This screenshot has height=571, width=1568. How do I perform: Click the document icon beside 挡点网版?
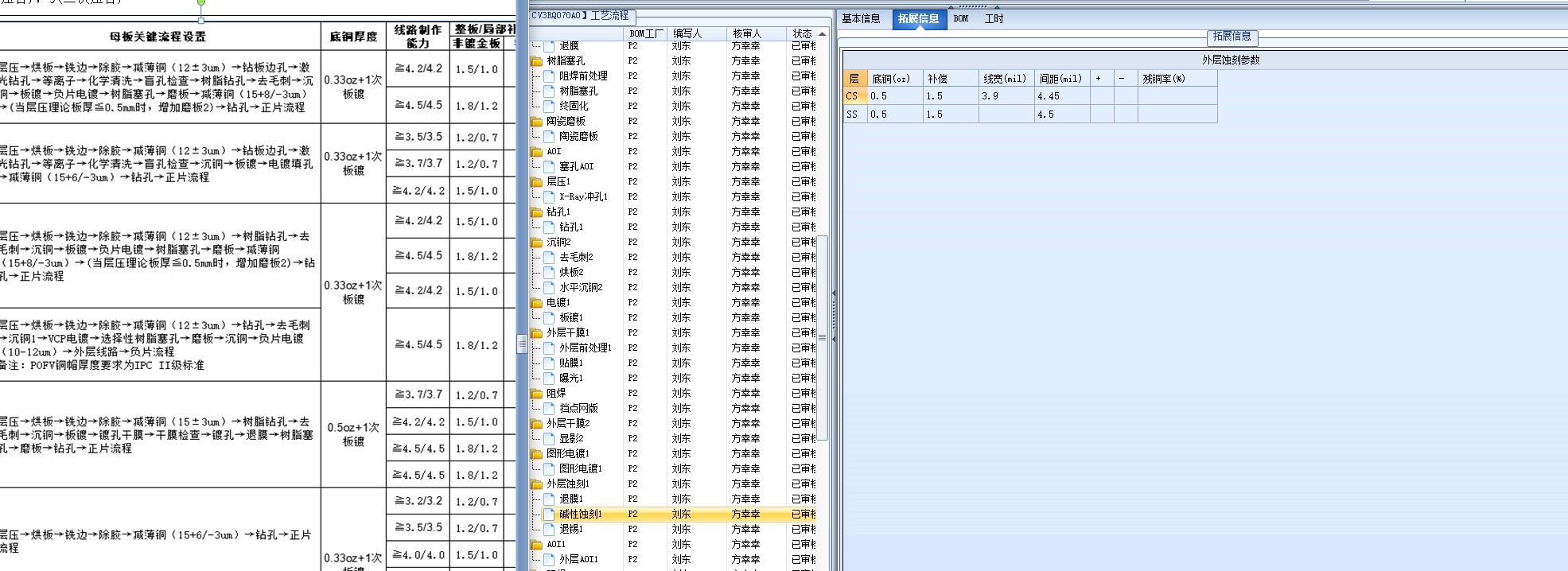549,408
